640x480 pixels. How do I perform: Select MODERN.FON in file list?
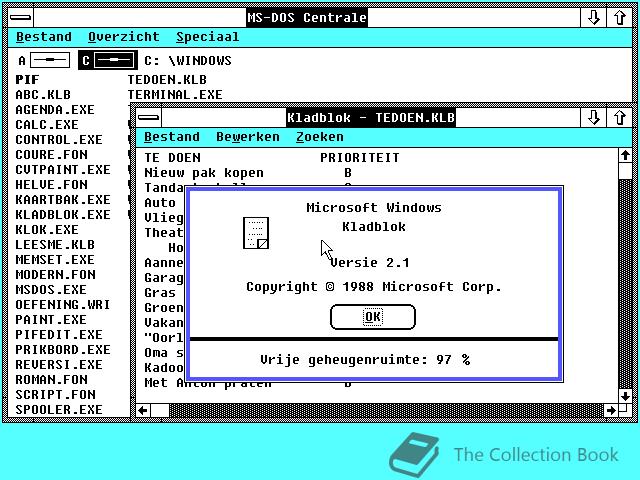point(55,274)
